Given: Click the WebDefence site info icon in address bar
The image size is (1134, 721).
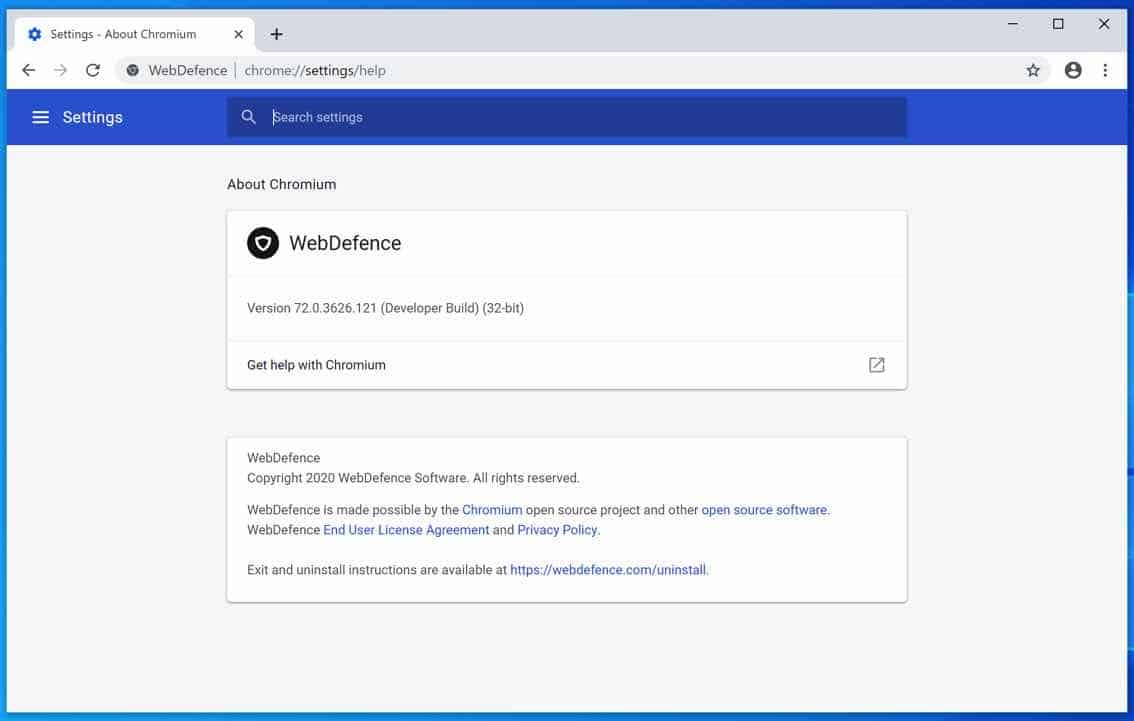Looking at the screenshot, I should pyautogui.click(x=132, y=70).
